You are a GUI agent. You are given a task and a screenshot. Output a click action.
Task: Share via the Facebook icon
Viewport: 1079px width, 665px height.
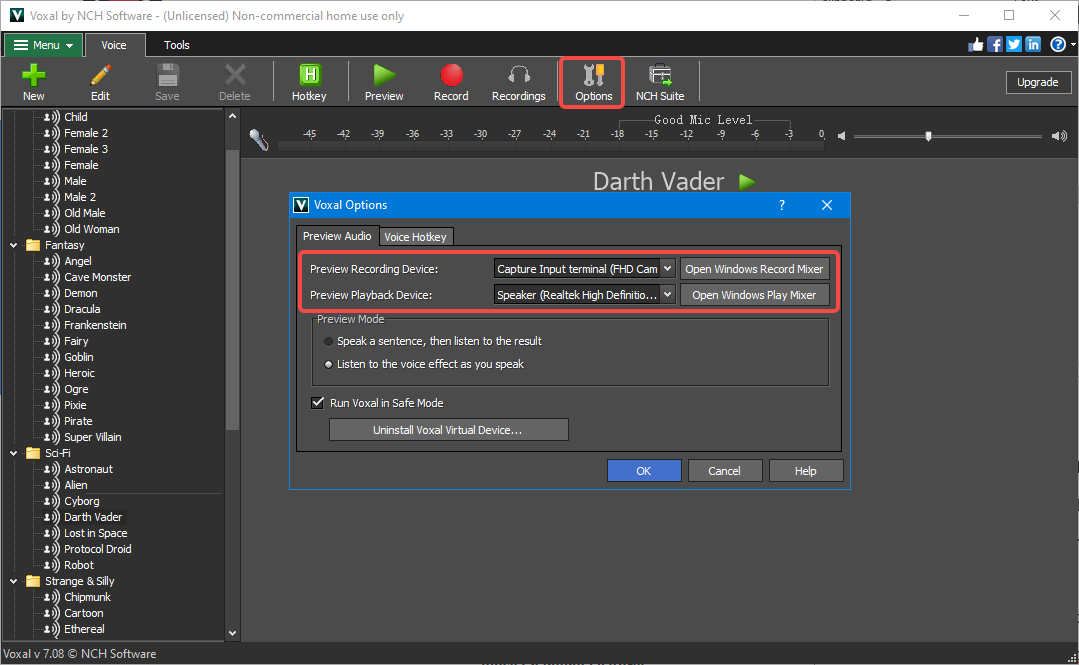click(995, 45)
